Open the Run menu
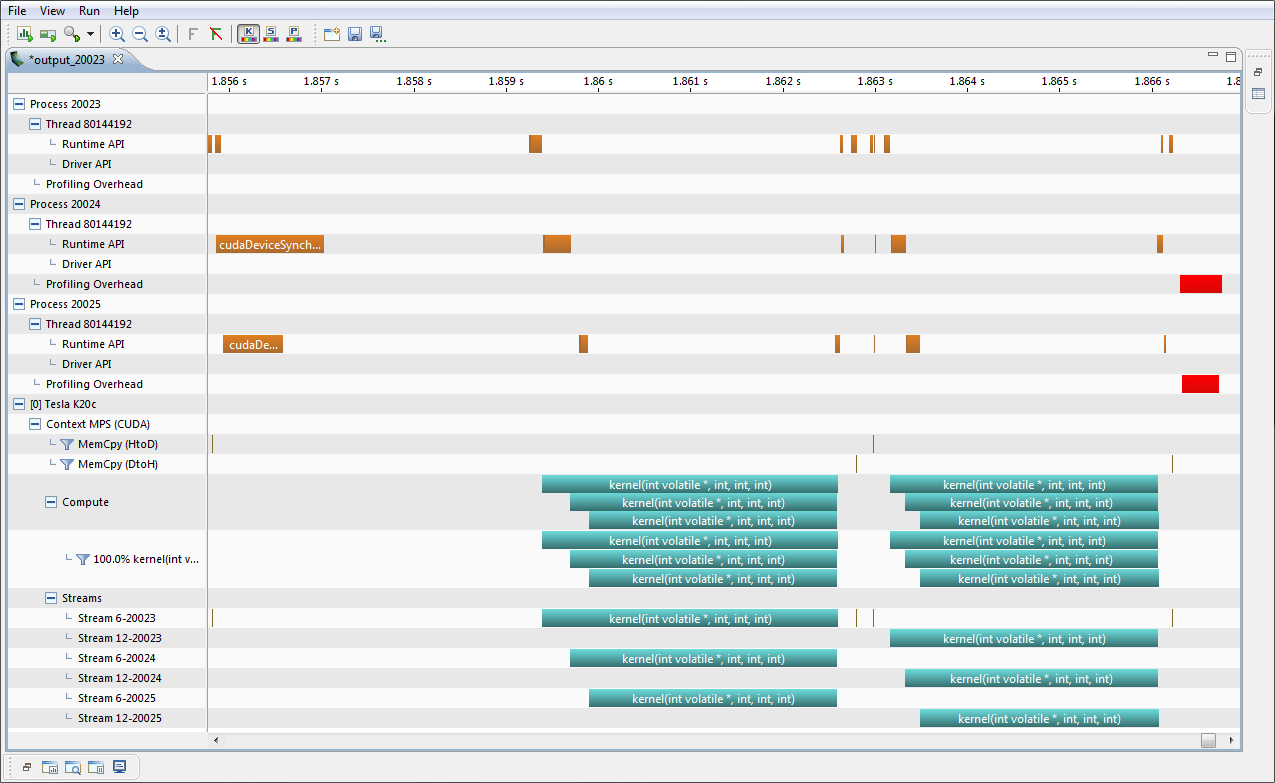This screenshot has height=783, width=1275. [88, 11]
